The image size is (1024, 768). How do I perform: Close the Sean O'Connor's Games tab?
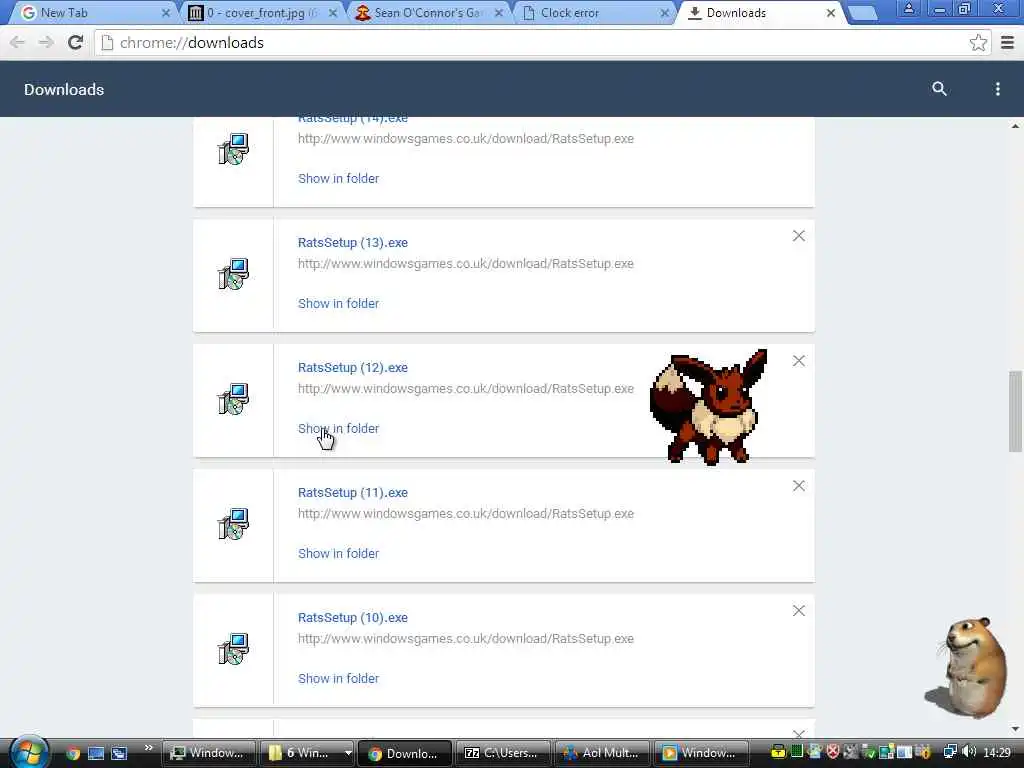coord(499,13)
